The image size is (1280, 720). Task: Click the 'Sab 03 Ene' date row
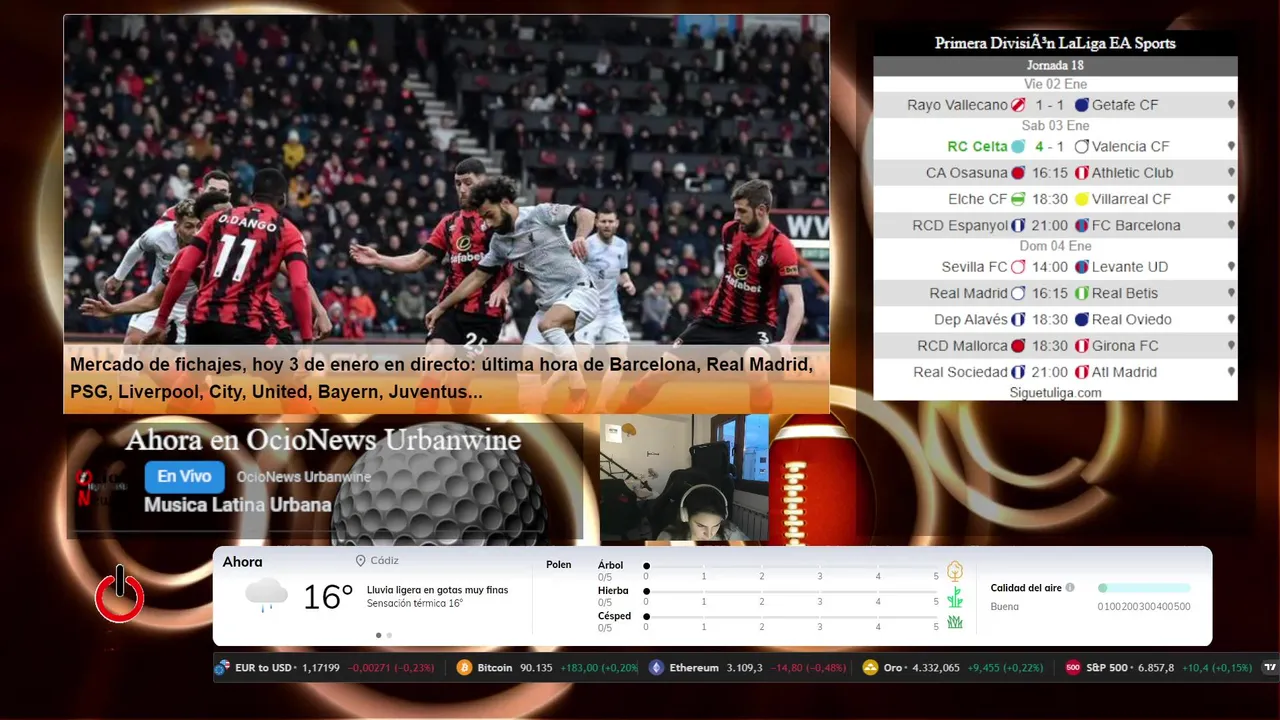[1055, 126]
